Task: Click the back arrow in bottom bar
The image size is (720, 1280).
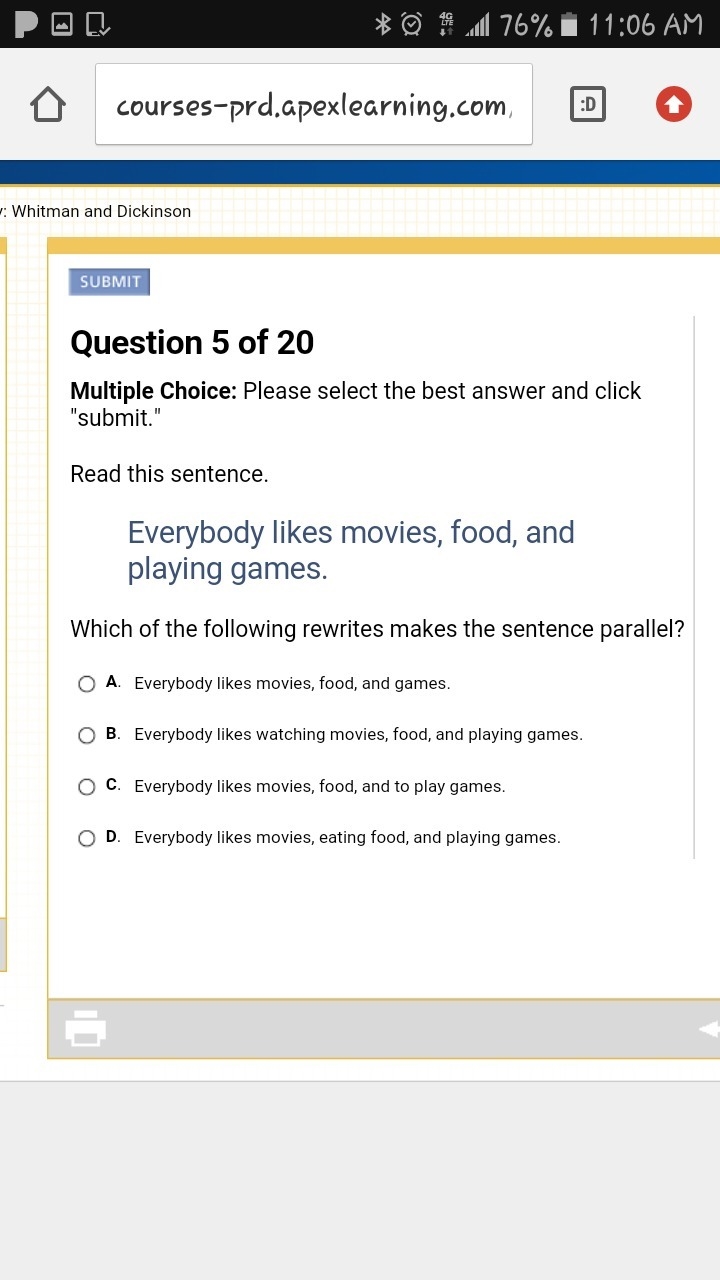Action: (x=709, y=1029)
